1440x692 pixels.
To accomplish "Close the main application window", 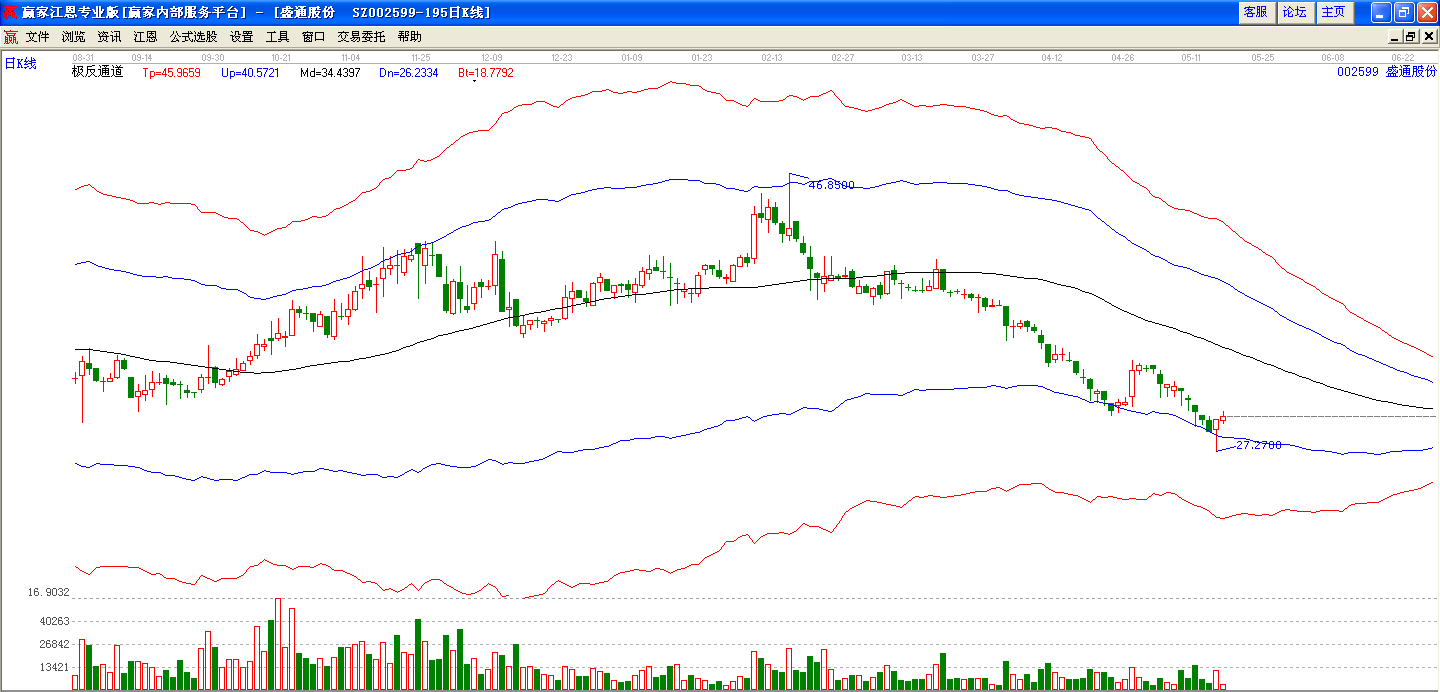I will tap(1426, 12).
